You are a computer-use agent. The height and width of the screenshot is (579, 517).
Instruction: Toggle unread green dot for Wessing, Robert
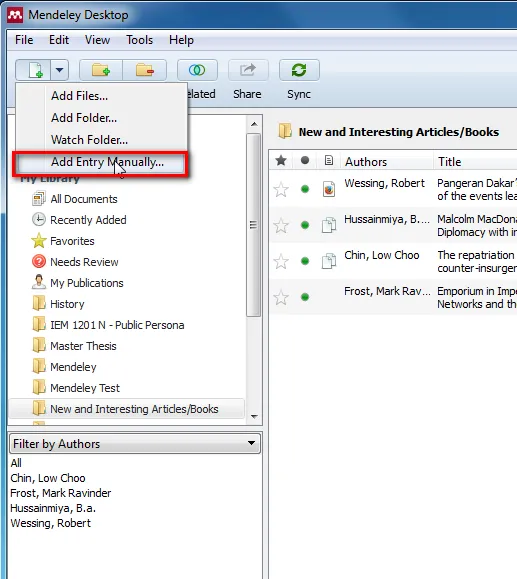[x=305, y=189]
